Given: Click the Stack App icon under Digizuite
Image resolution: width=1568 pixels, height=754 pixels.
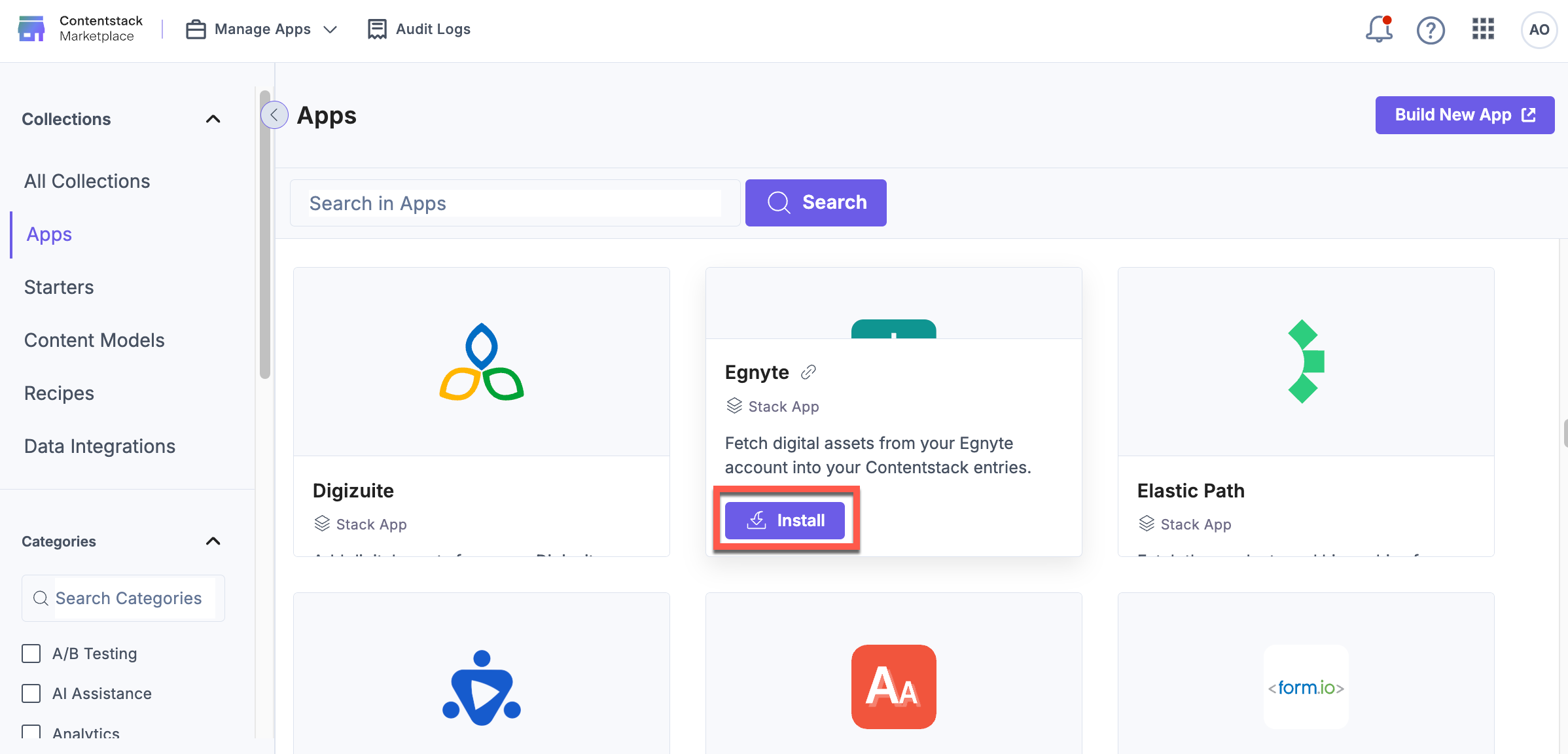Looking at the screenshot, I should 322,524.
